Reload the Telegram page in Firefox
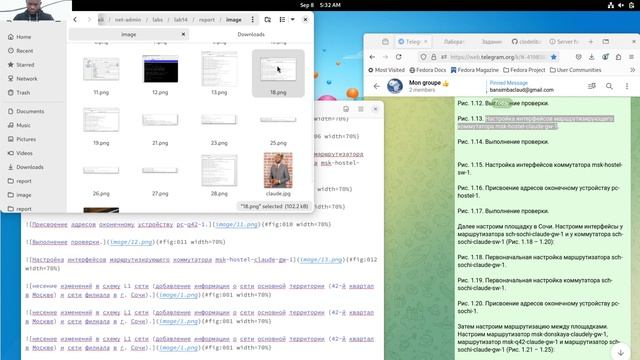This screenshot has width=640, height=360. 398,57
